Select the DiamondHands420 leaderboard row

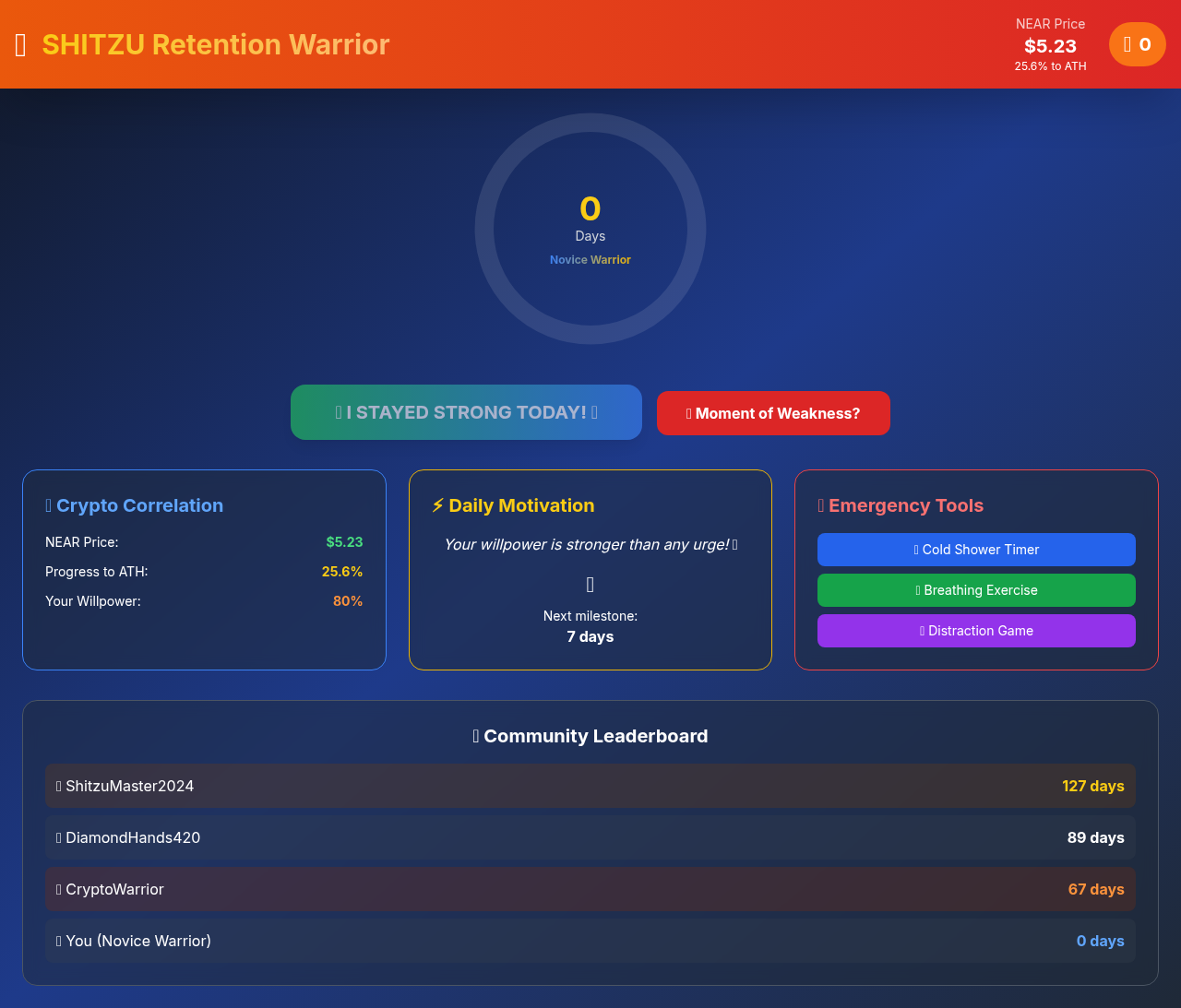[x=590, y=837]
